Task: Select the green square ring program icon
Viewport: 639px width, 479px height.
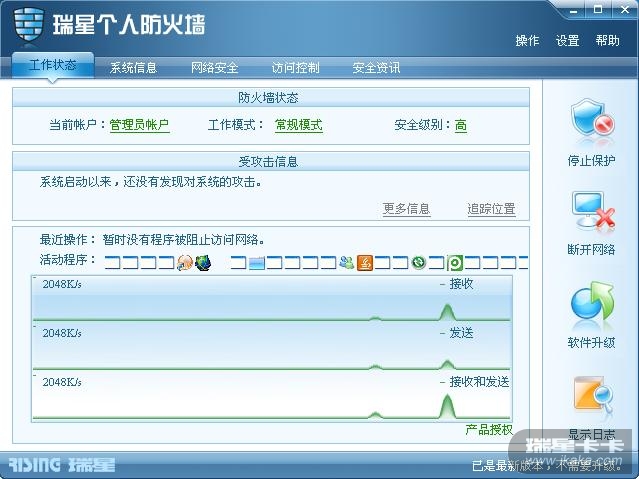Action: 455,263
